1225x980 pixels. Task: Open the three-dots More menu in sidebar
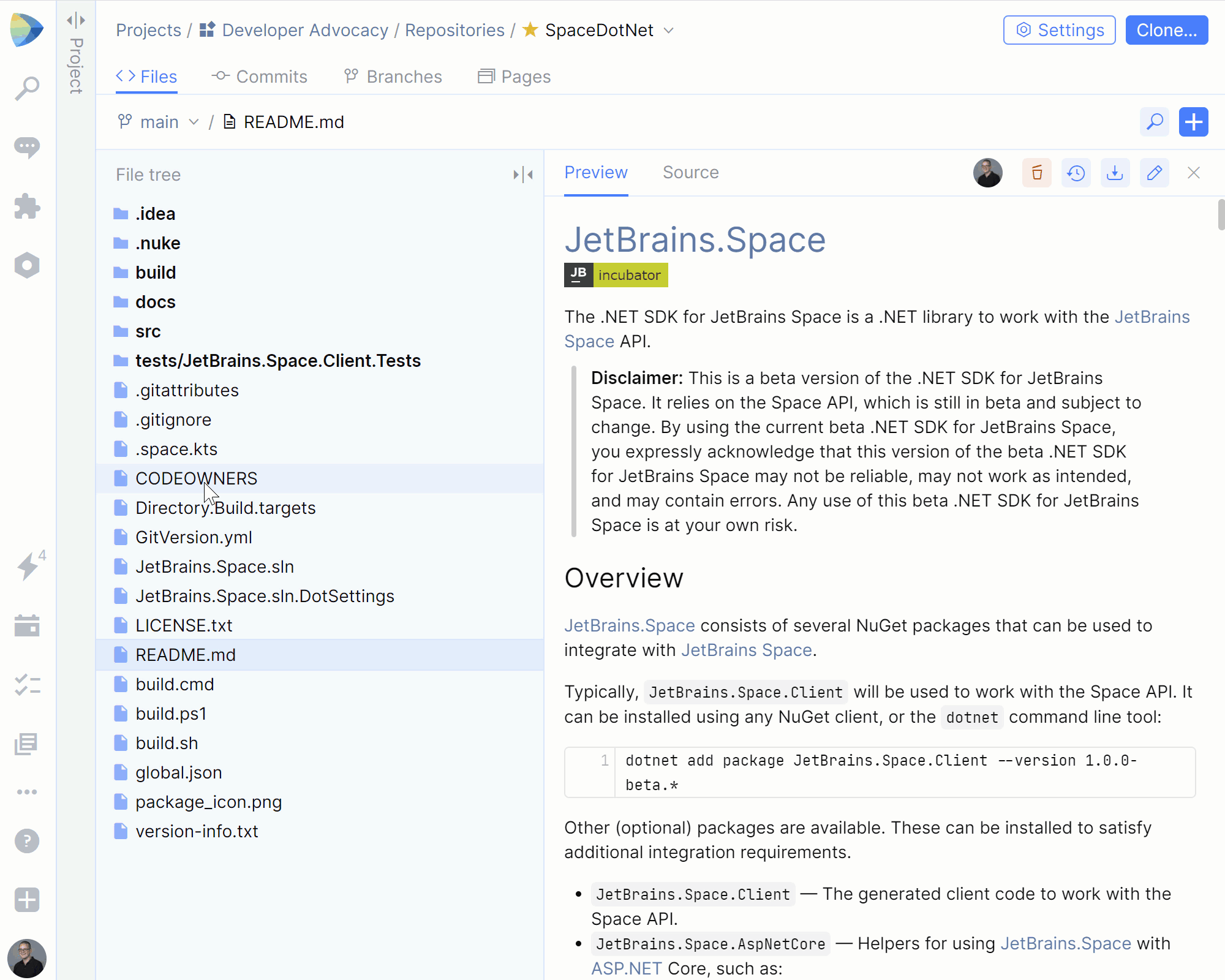[27, 792]
